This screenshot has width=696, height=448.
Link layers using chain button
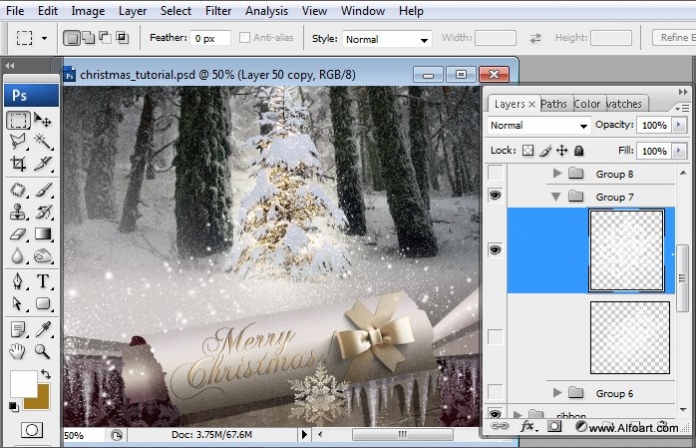point(499,427)
